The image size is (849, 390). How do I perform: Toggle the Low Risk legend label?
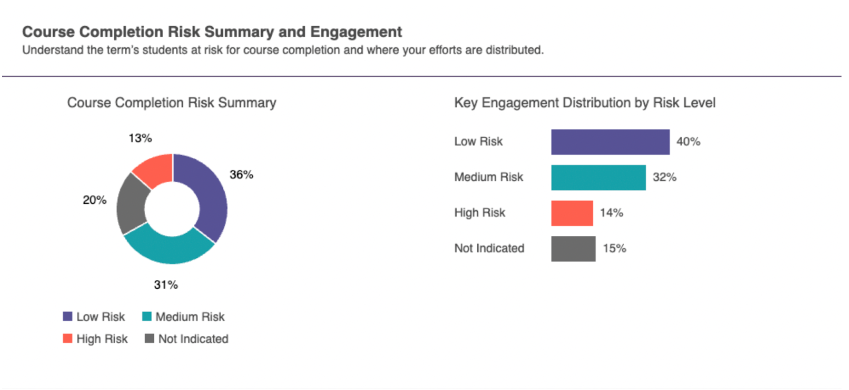point(101,317)
